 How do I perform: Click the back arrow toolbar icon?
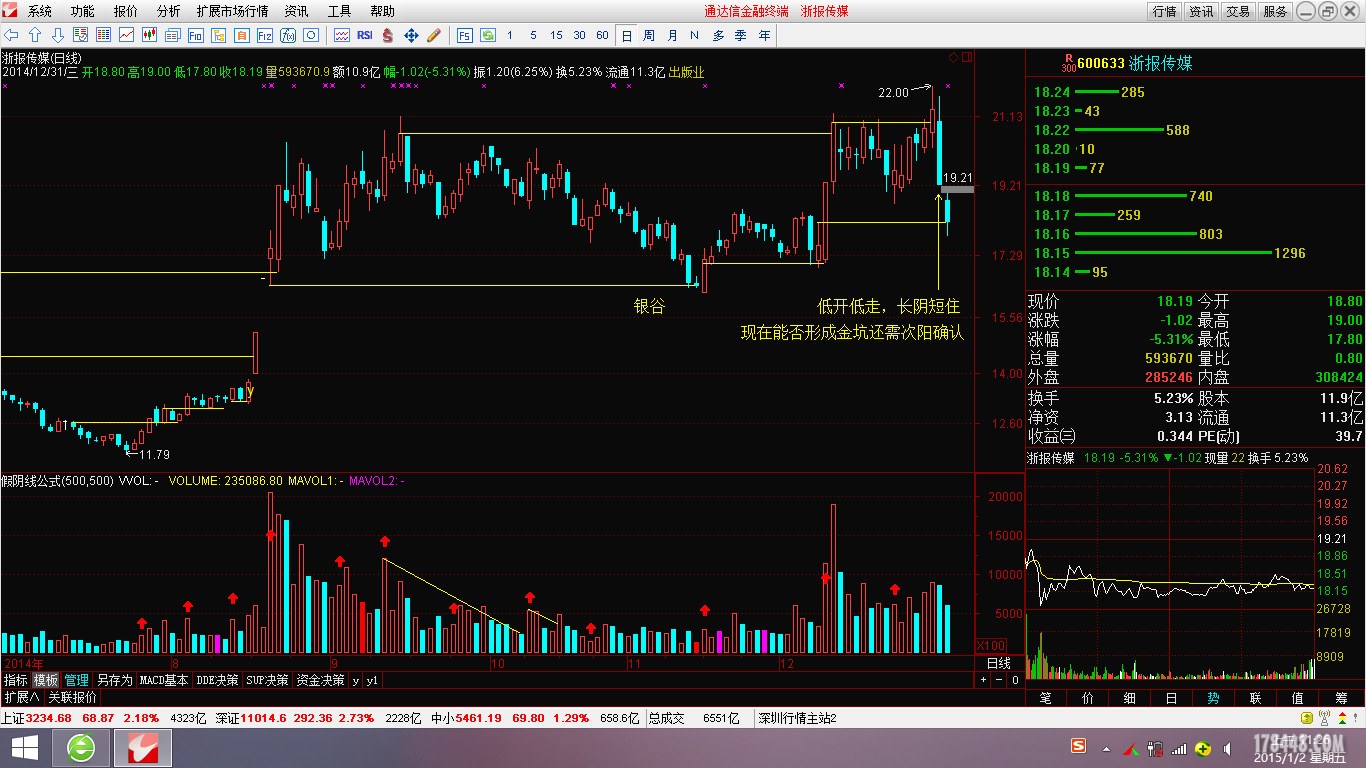pos(11,35)
